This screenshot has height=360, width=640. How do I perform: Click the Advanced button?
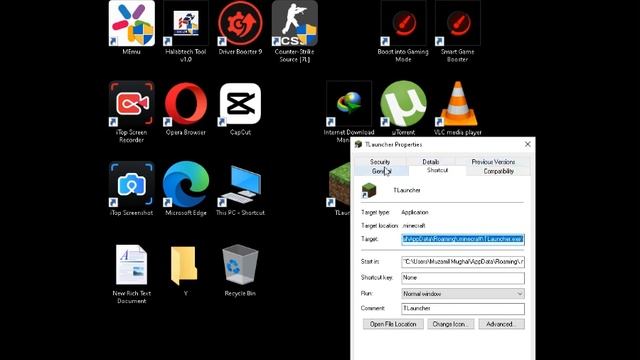coord(501,324)
